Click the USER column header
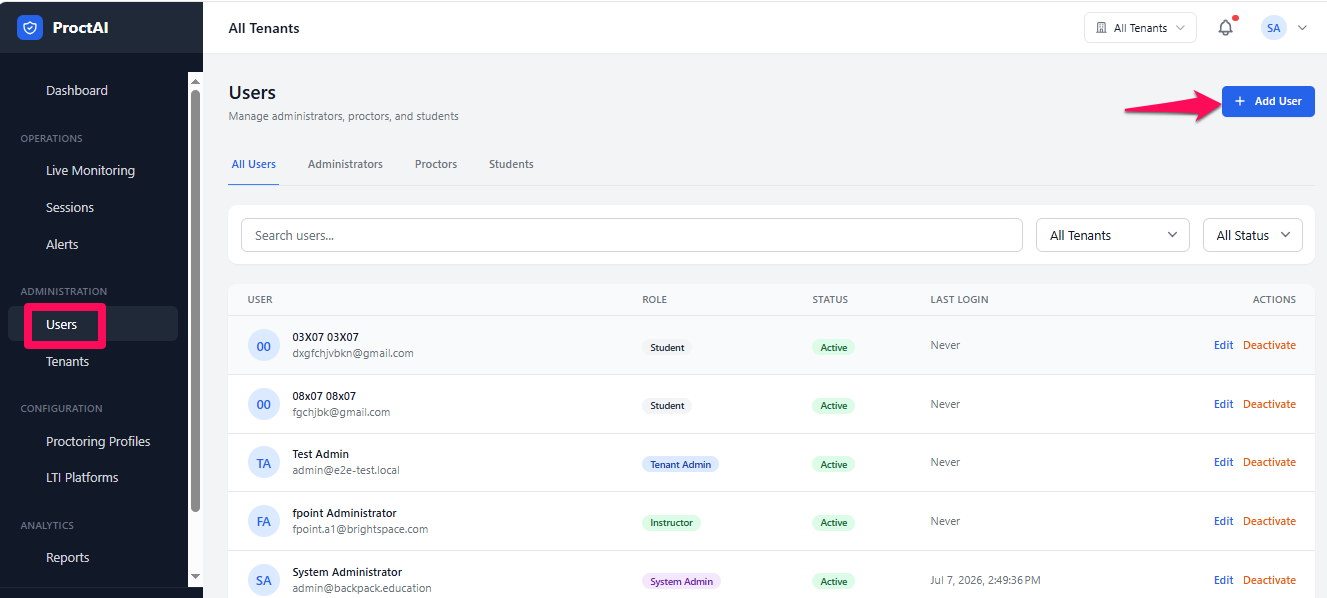The image size is (1327, 598). click(x=260, y=299)
